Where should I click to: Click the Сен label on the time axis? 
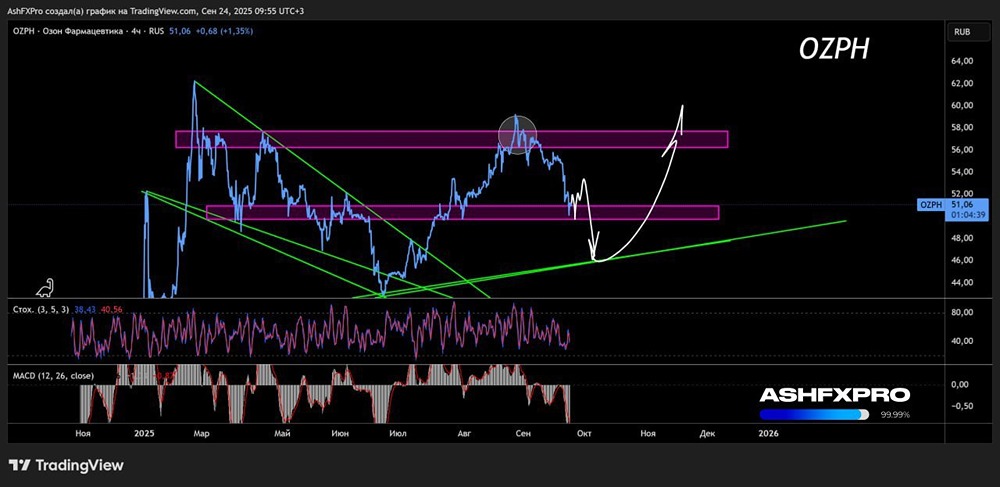click(x=523, y=433)
